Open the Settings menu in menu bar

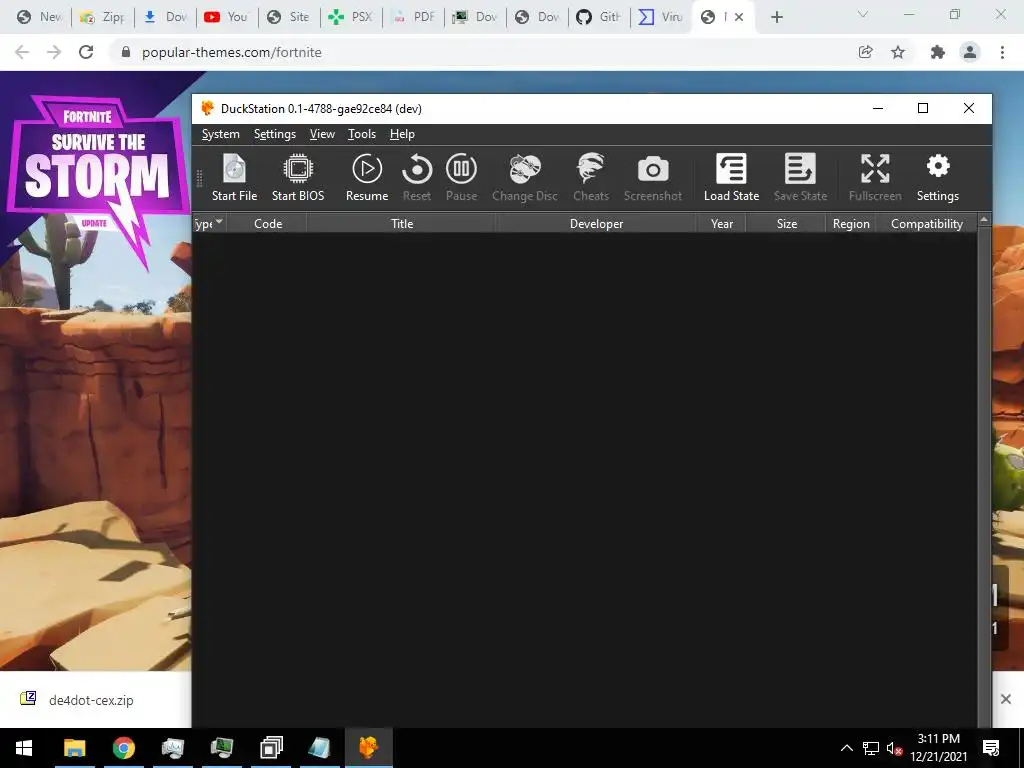click(274, 134)
